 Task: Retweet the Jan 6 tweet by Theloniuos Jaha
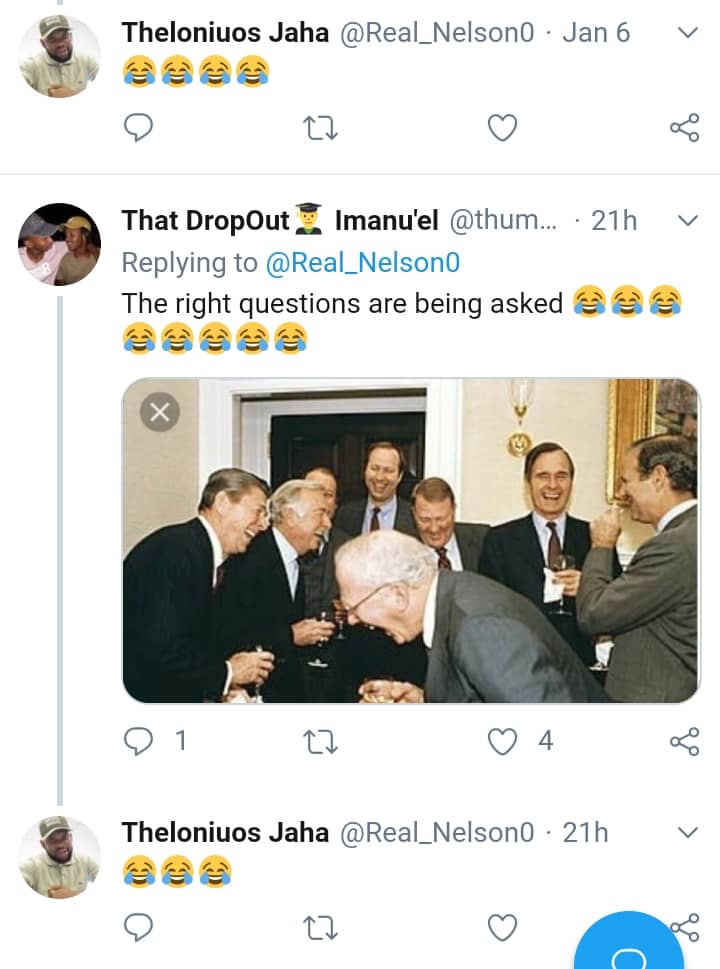pyautogui.click(x=321, y=127)
